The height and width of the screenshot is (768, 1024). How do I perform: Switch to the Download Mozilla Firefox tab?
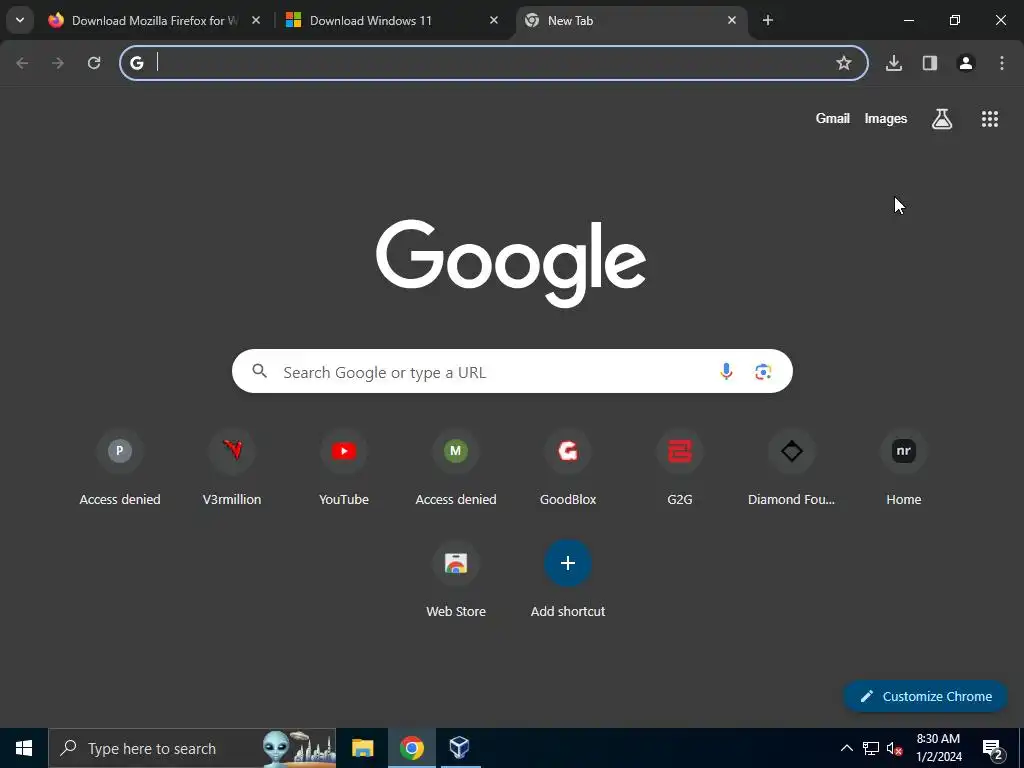pyautogui.click(x=153, y=20)
